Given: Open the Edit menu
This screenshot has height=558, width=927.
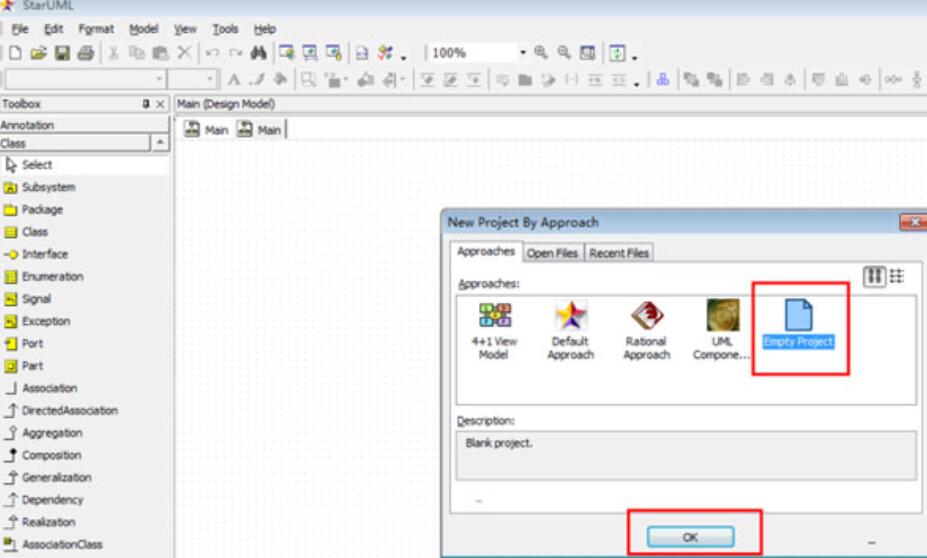Looking at the screenshot, I should [x=54, y=29].
